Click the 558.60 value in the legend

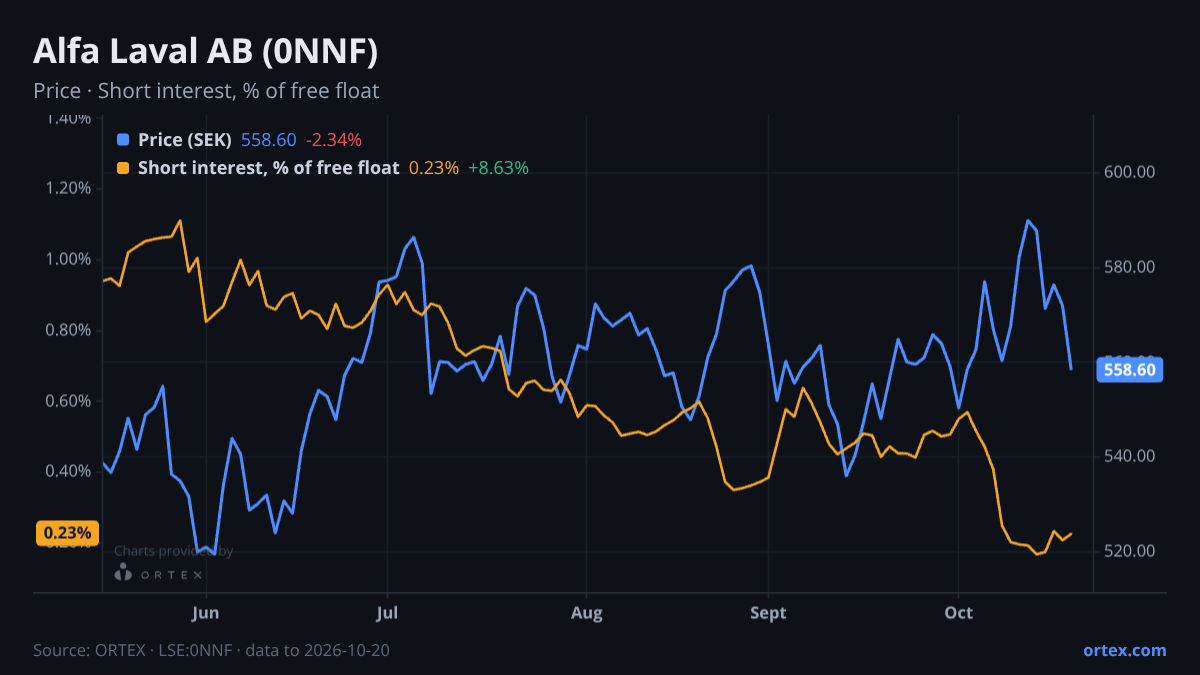click(269, 140)
